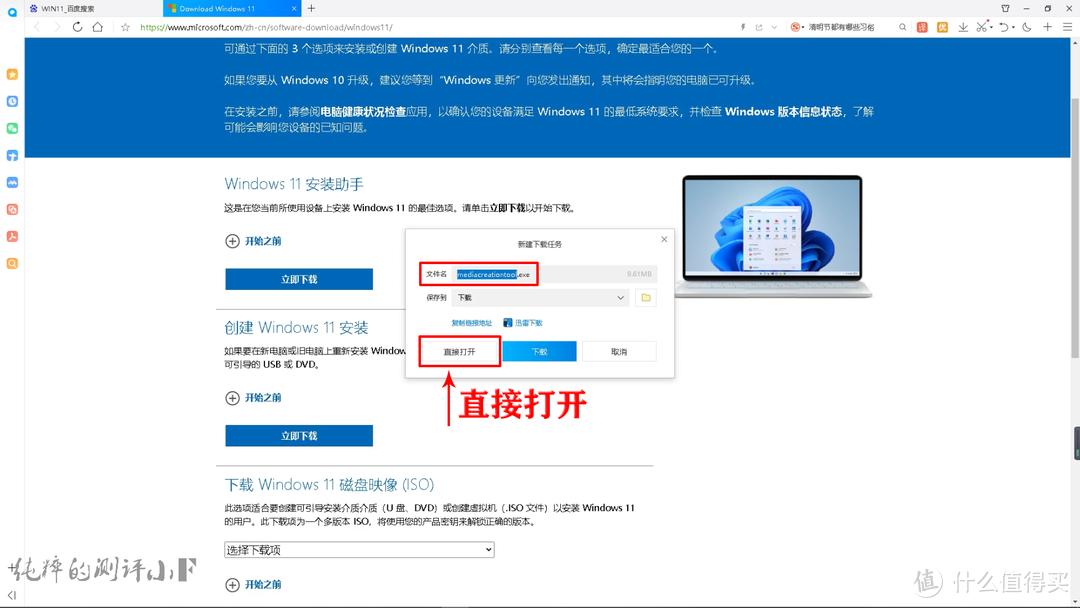Open the PDF tool in left sidebar
This screenshot has width=1080, height=608.
pyautogui.click(x=12, y=236)
